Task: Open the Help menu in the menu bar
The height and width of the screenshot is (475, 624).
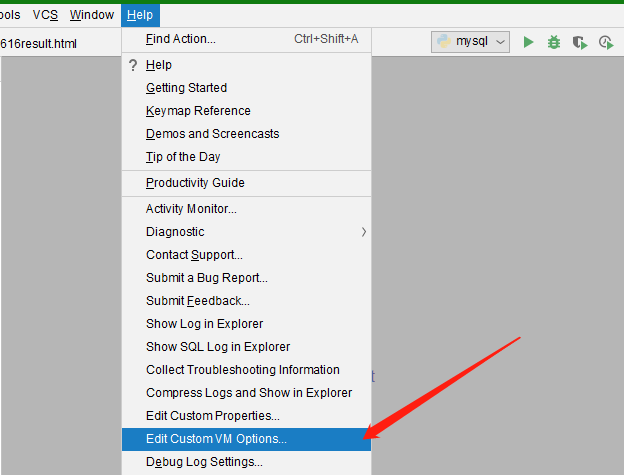Action: click(x=140, y=15)
